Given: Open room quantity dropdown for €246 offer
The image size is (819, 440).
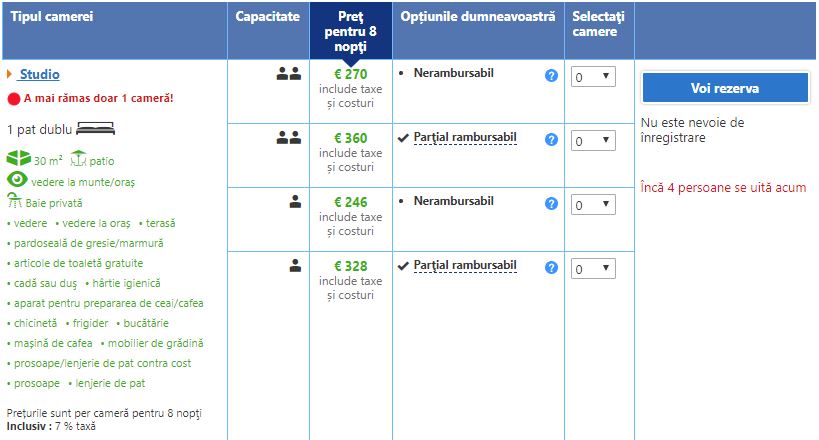Looking at the screenshot, I should 593,205.
